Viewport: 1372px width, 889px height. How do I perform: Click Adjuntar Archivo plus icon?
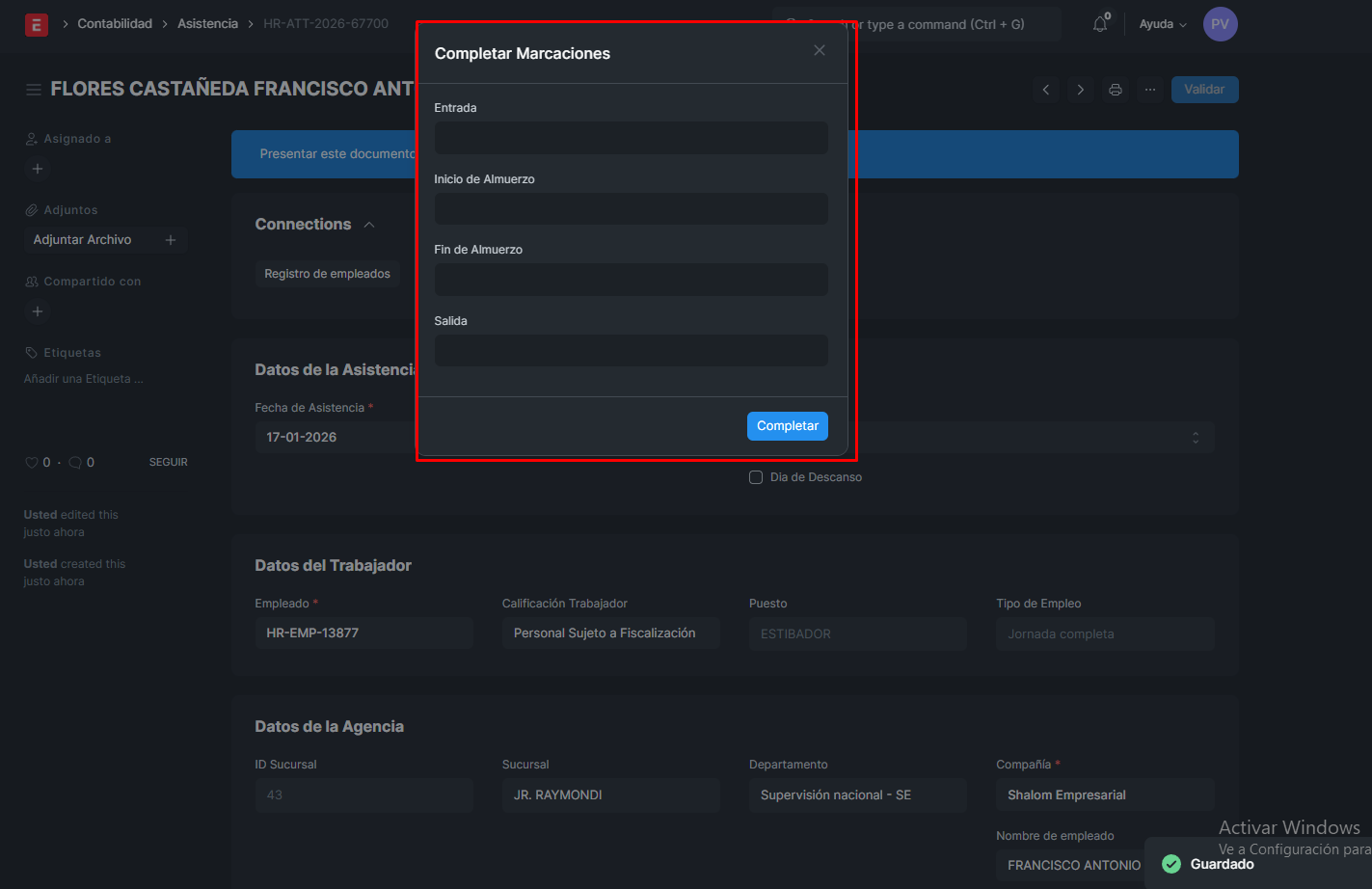[171, 240]
